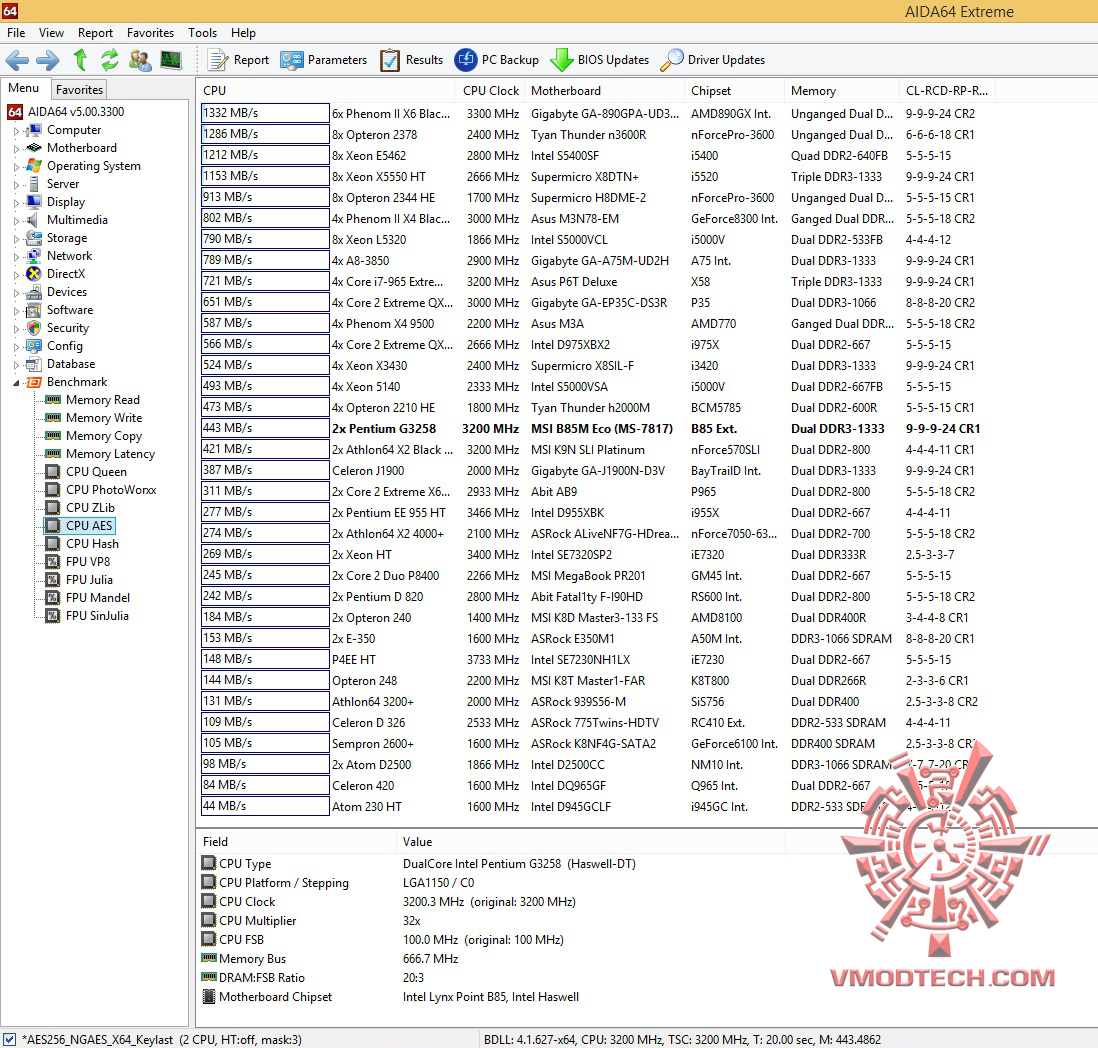Open the CPU ZLib benchmark

(x=90, y=508)
